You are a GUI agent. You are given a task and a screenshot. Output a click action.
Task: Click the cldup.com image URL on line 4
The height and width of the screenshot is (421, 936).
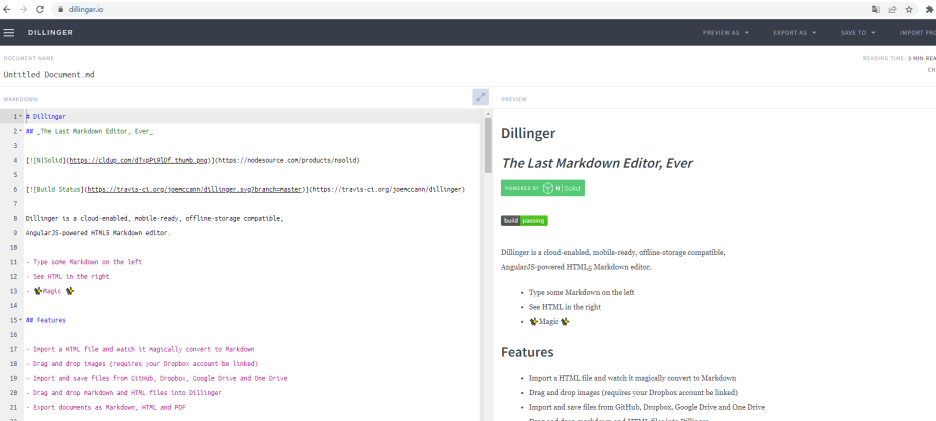click(x=138, y=160)
